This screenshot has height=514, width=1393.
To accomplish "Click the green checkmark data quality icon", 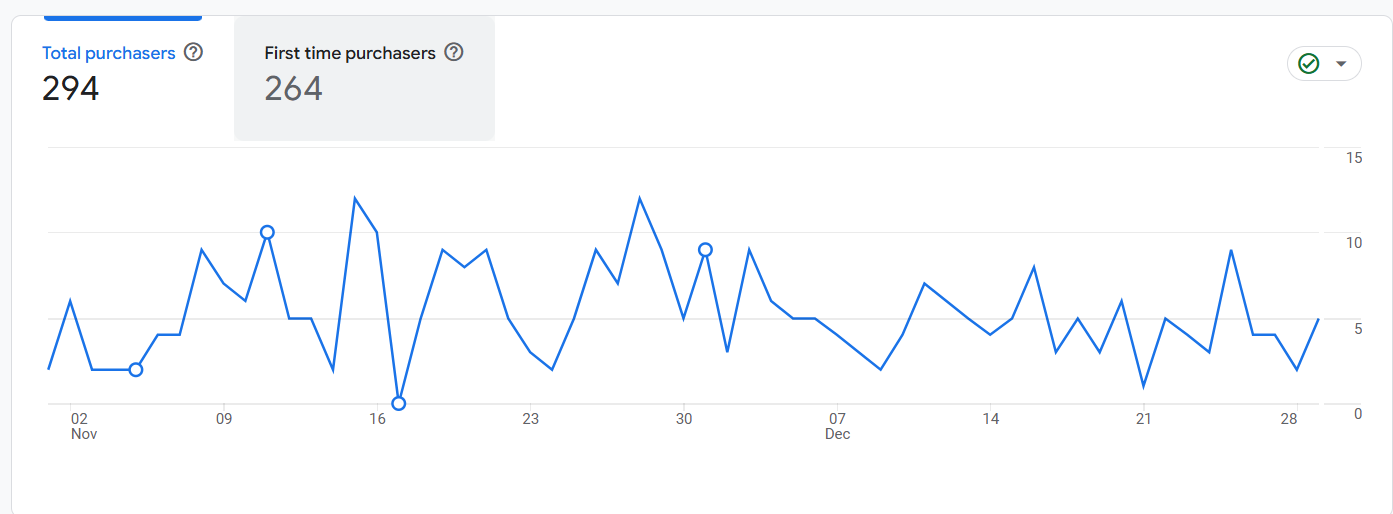I will pos(1308,64).
